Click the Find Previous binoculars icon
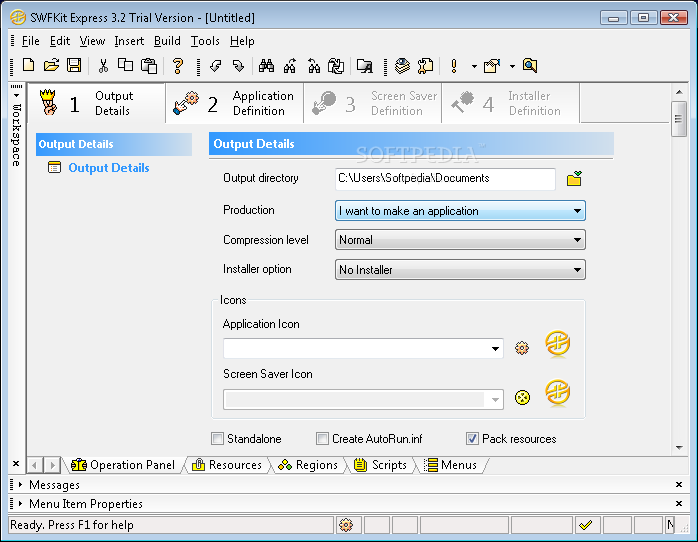Screen dimensions: 698x542 [x=314, y=66]
